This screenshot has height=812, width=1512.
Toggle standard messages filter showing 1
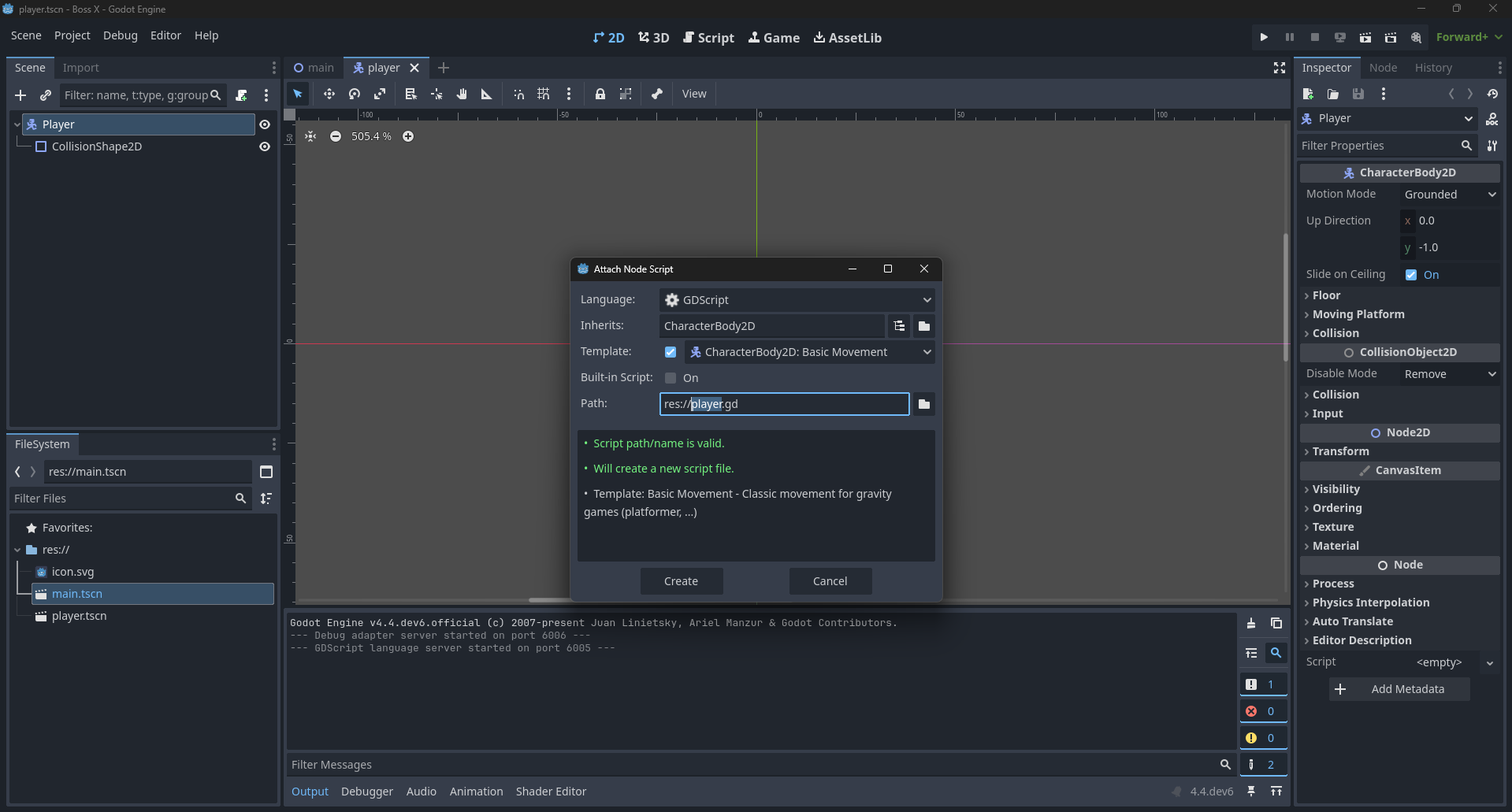(1263, 684)
